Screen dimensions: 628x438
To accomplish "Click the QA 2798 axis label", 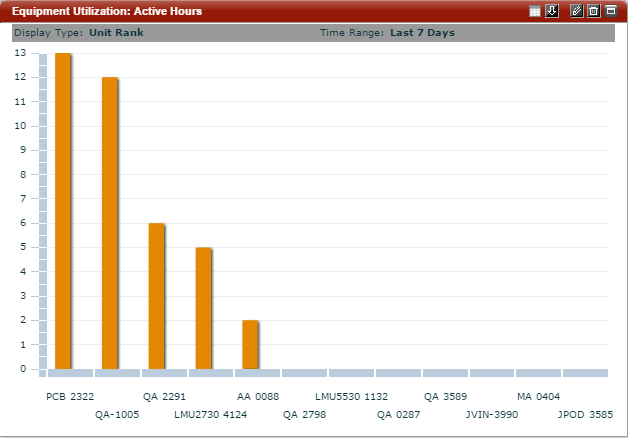I will tap(304, 415).
